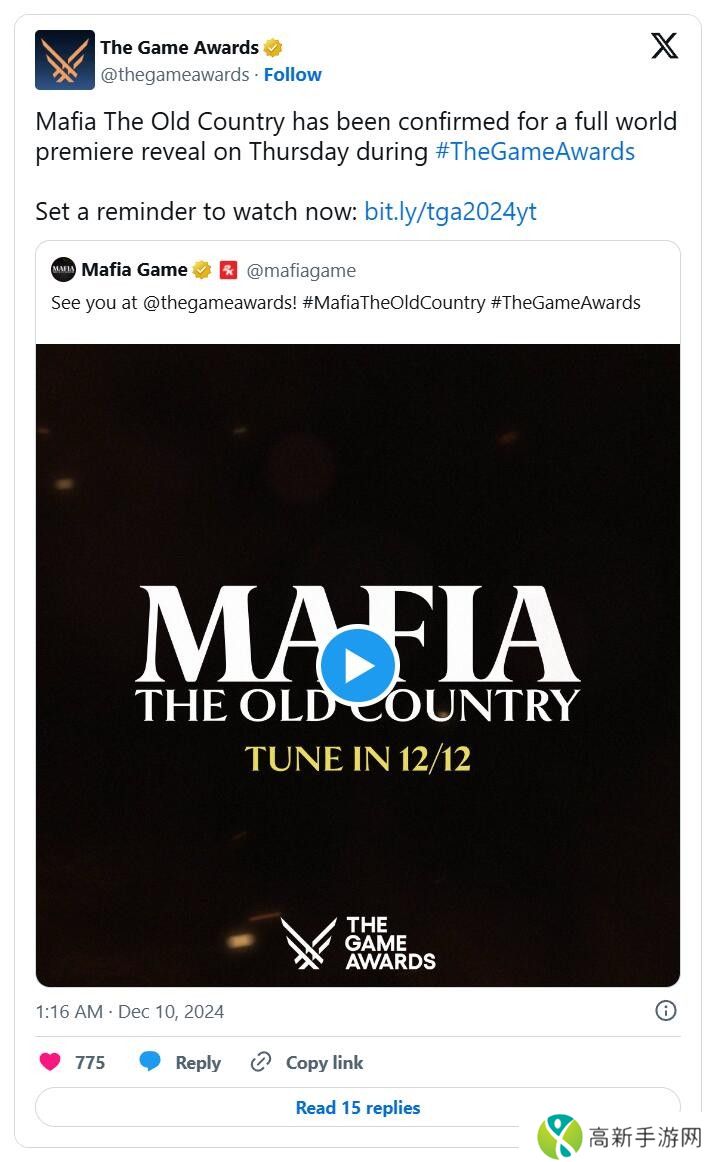Click the blue reply speech bubble icon
The image size is (719, 1162).
(x=150, y=1061)
